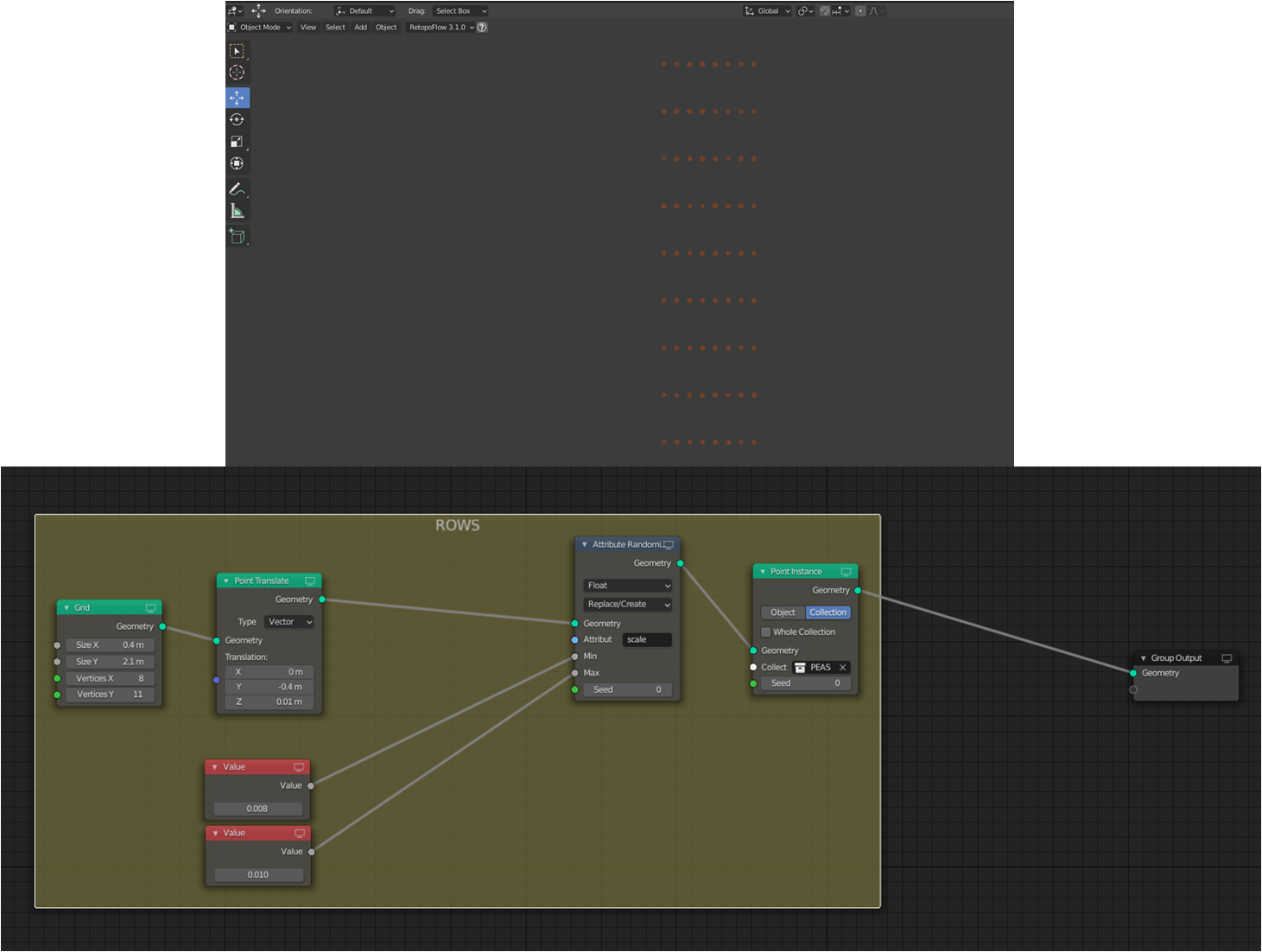Viewport: 1262px width, 952px height.
Task: Choose the Rotate tool
Action: pos(238,120)
